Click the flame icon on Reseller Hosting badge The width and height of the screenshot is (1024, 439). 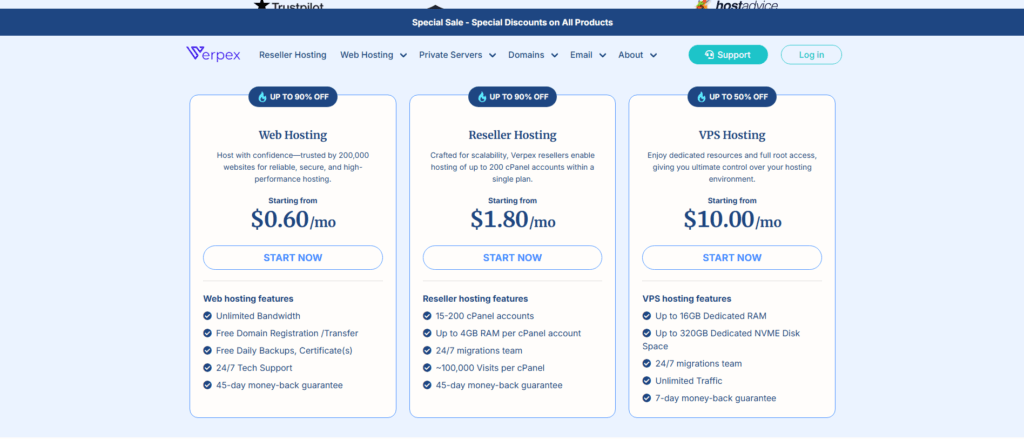(x=482, y=97)
